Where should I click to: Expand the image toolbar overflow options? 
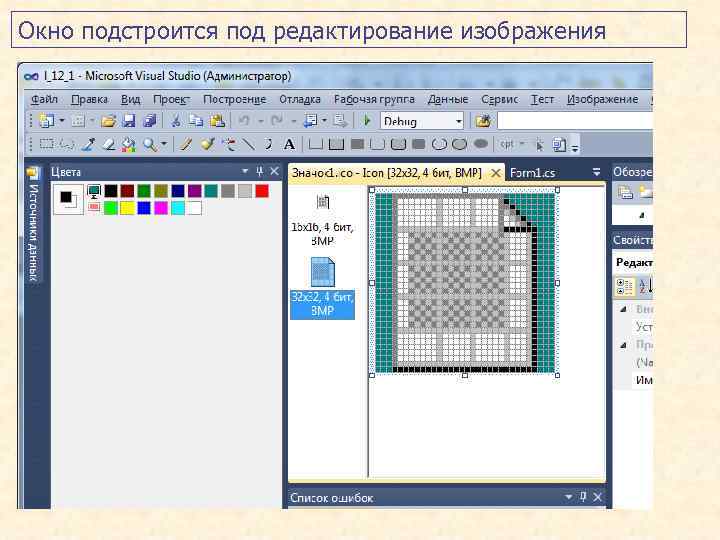coord(574,147)
